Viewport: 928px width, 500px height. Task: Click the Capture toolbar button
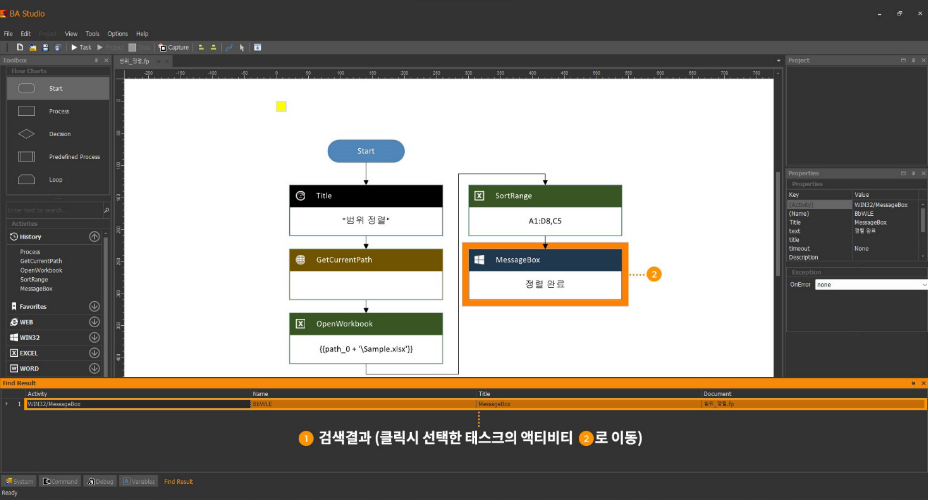pyautogui.click(x=174, y=47)
